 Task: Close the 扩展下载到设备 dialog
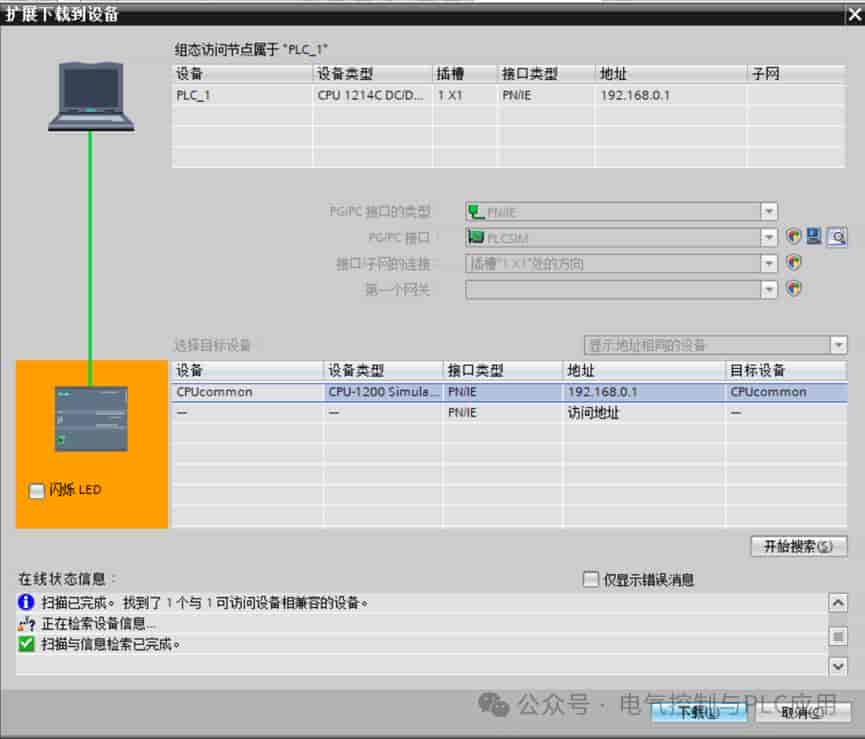[x=855, y=14]
